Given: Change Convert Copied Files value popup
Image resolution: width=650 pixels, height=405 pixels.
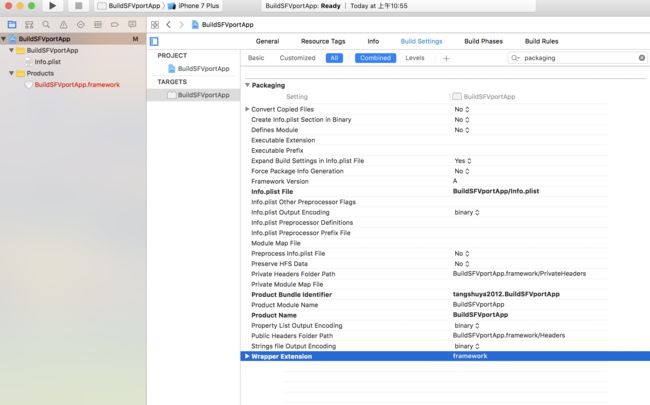Looking at the screenshot, I should pos(461,109).
